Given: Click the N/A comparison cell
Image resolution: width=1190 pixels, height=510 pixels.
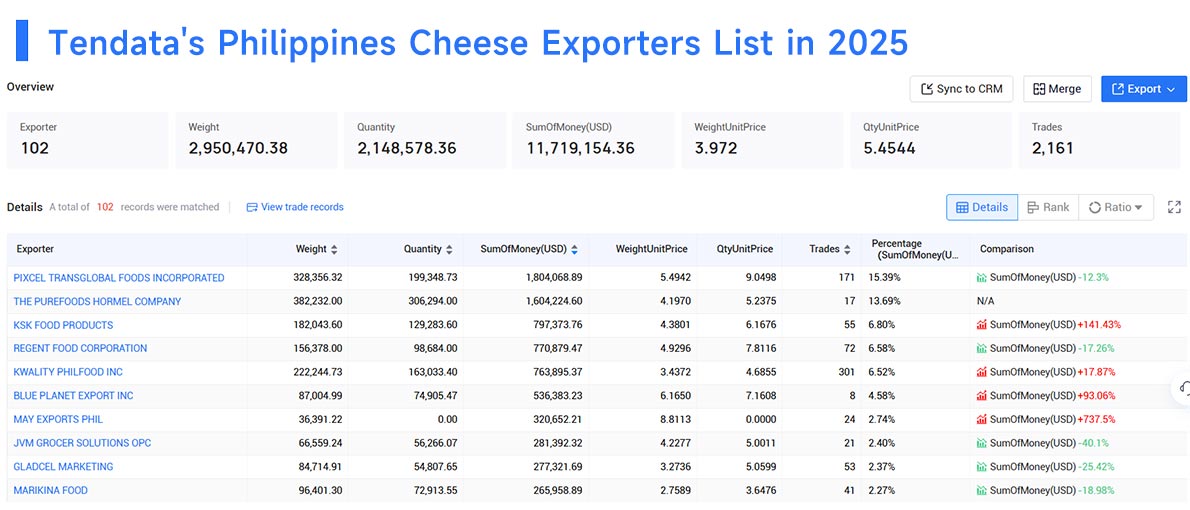Looking at the screenshot, I should 986,301.
